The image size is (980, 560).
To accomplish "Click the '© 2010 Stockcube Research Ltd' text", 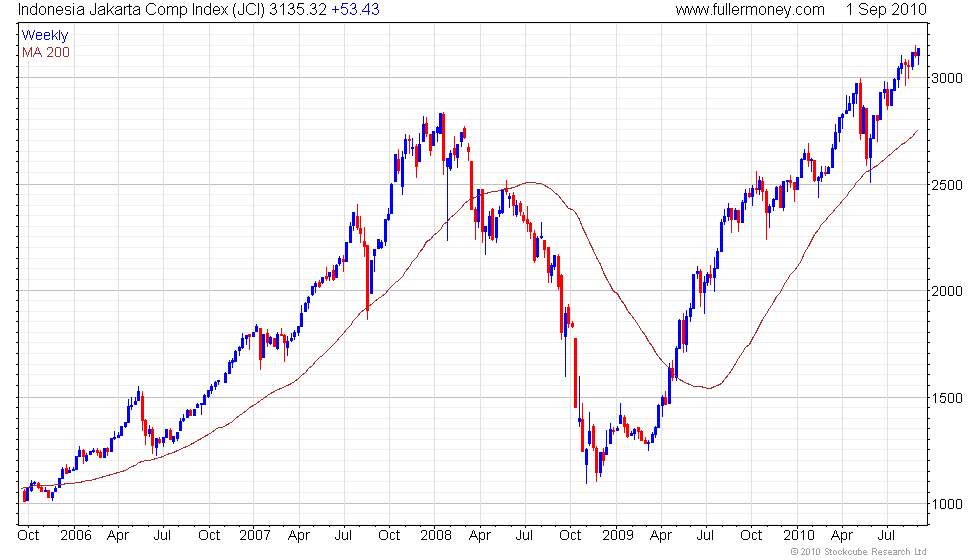I will point(858,552).
